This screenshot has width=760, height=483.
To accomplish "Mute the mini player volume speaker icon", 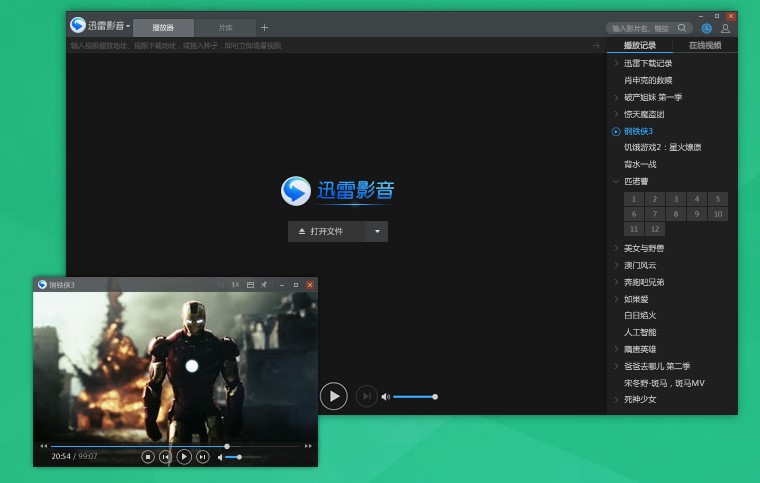I will point(220,457).
